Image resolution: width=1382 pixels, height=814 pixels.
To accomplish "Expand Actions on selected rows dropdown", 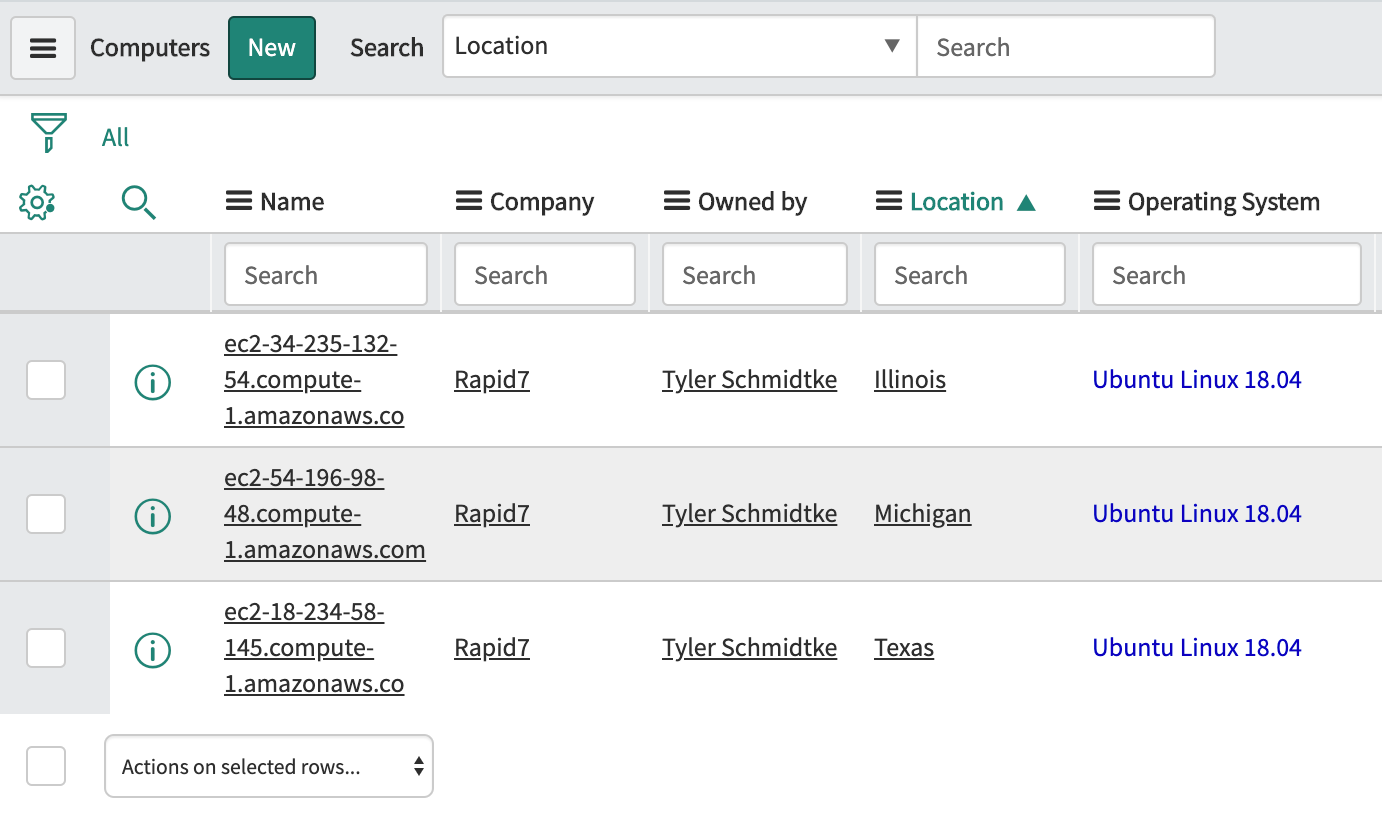I will (x=269, y=767).
